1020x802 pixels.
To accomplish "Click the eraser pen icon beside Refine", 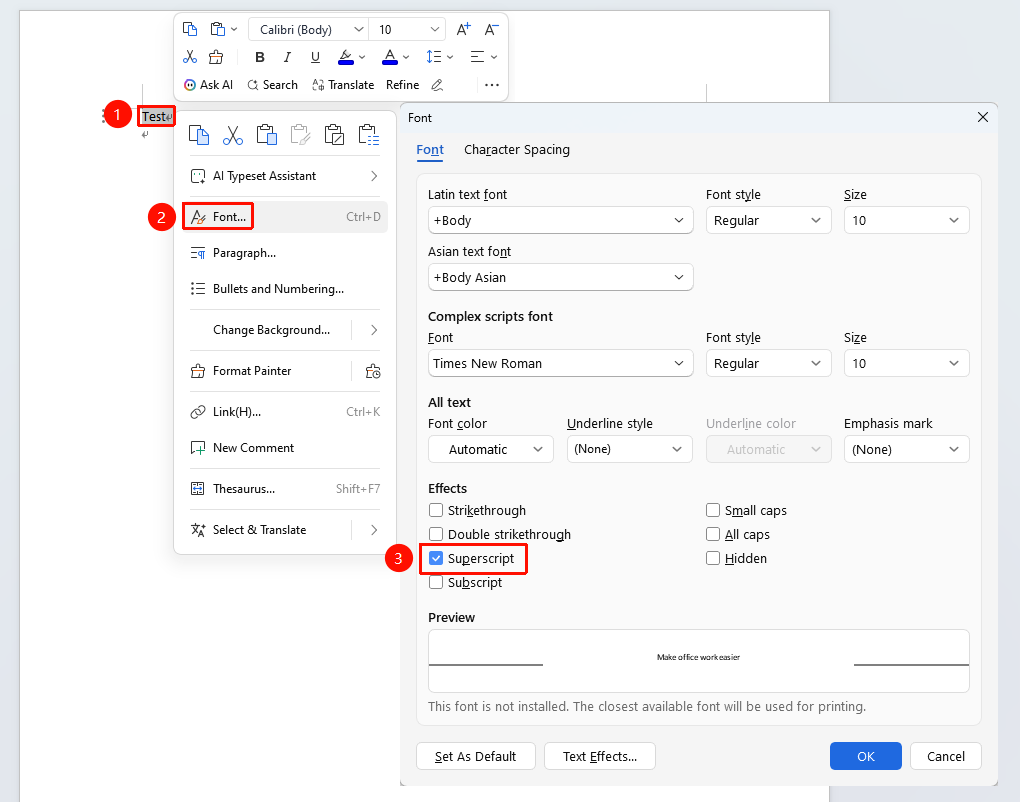I will point(437,85).
